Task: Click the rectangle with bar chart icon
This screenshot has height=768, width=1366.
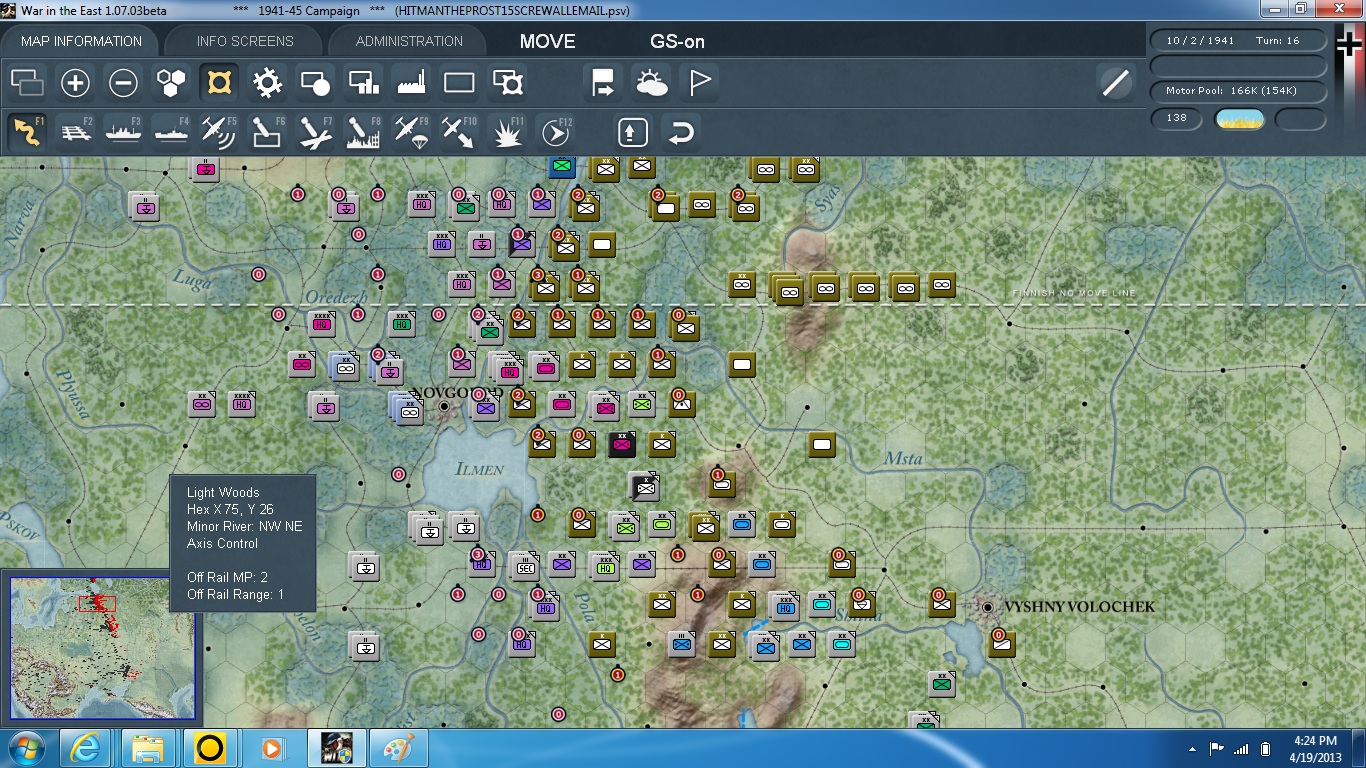Action: 363,83
